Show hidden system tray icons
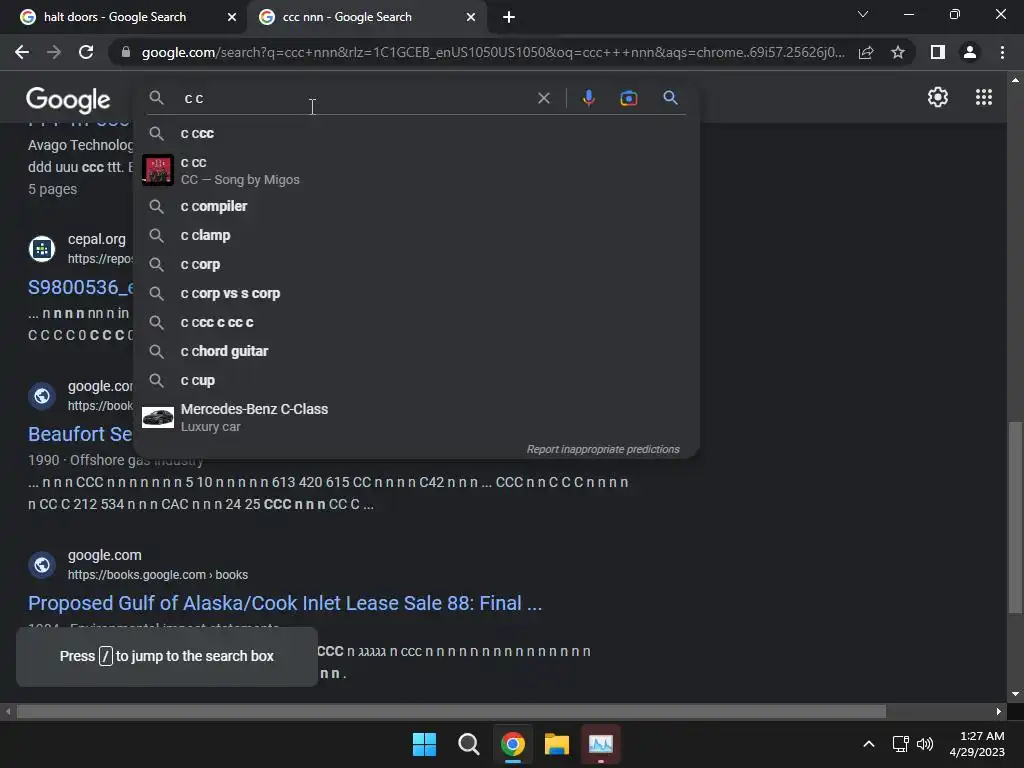This screenshot has height=768, width=1024. pyautogui.click(x=869, y=744)
